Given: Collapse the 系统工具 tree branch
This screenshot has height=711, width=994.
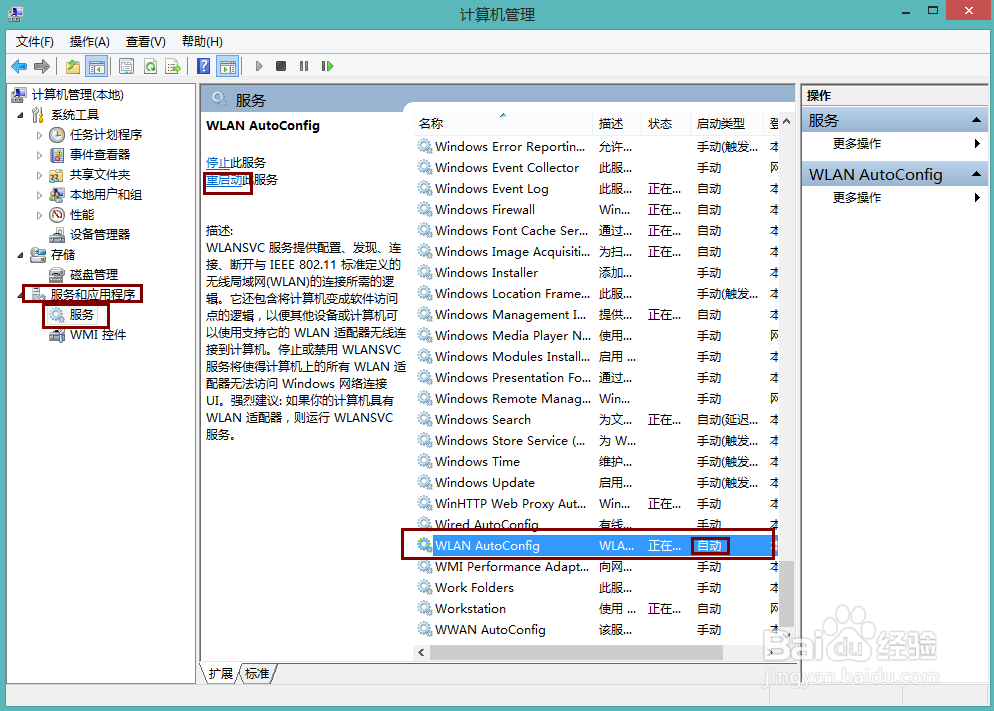Looking at the screenshot, I should click(19, 114).
